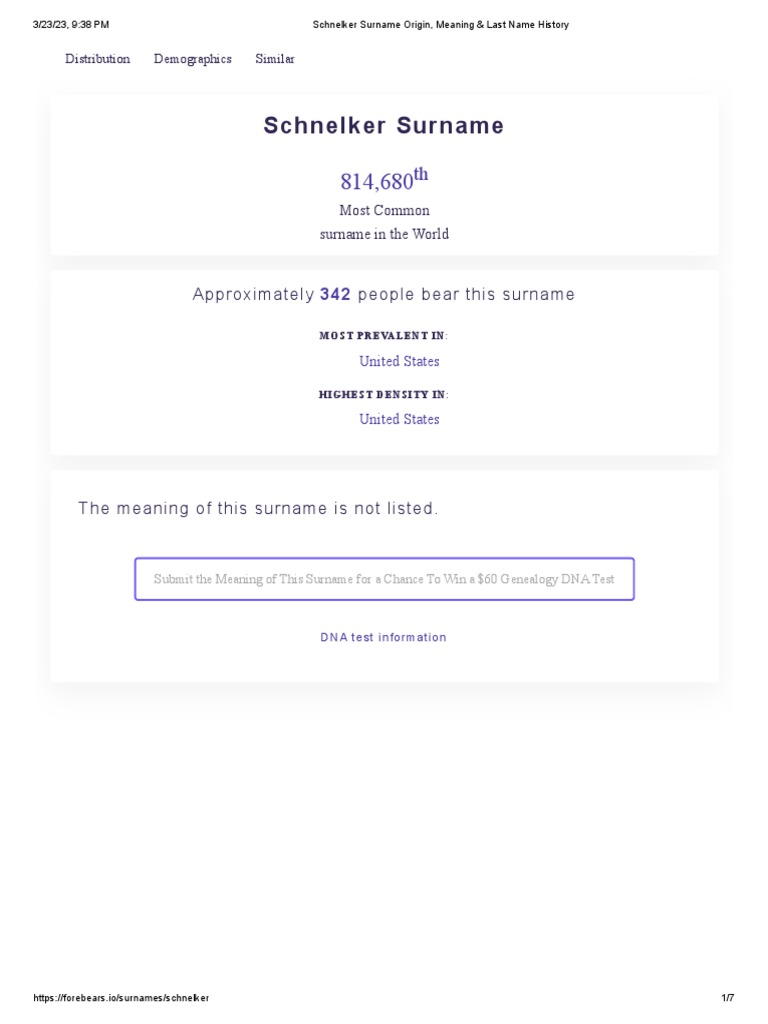Click the 'meaning of this surname' statement
Viewport: 768px width, 1024px height.
pos(258,508)
